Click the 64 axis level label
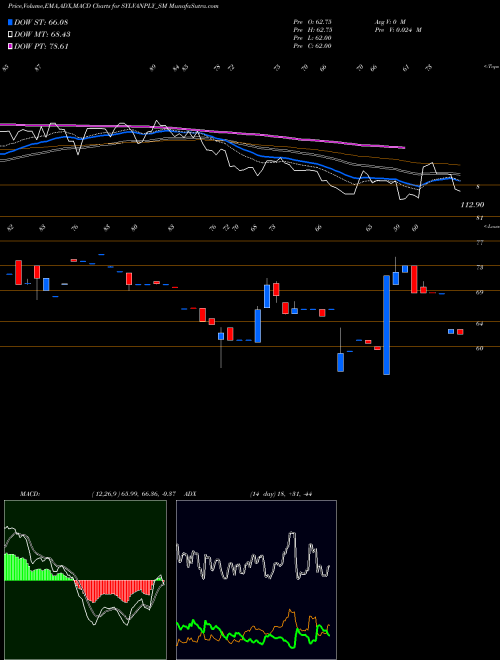Screen dimensions: 500x660 (479, 324)
